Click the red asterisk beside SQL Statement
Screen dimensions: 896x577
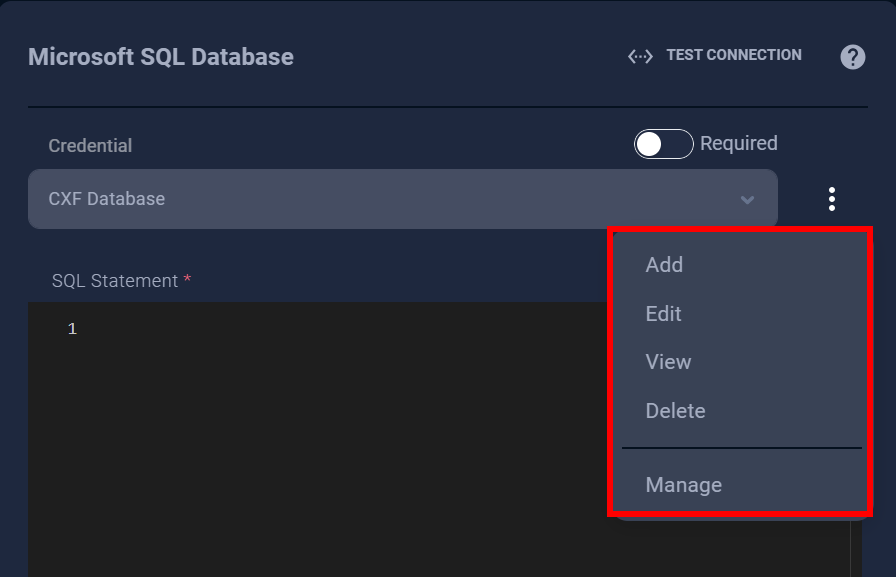coord(187,280)
